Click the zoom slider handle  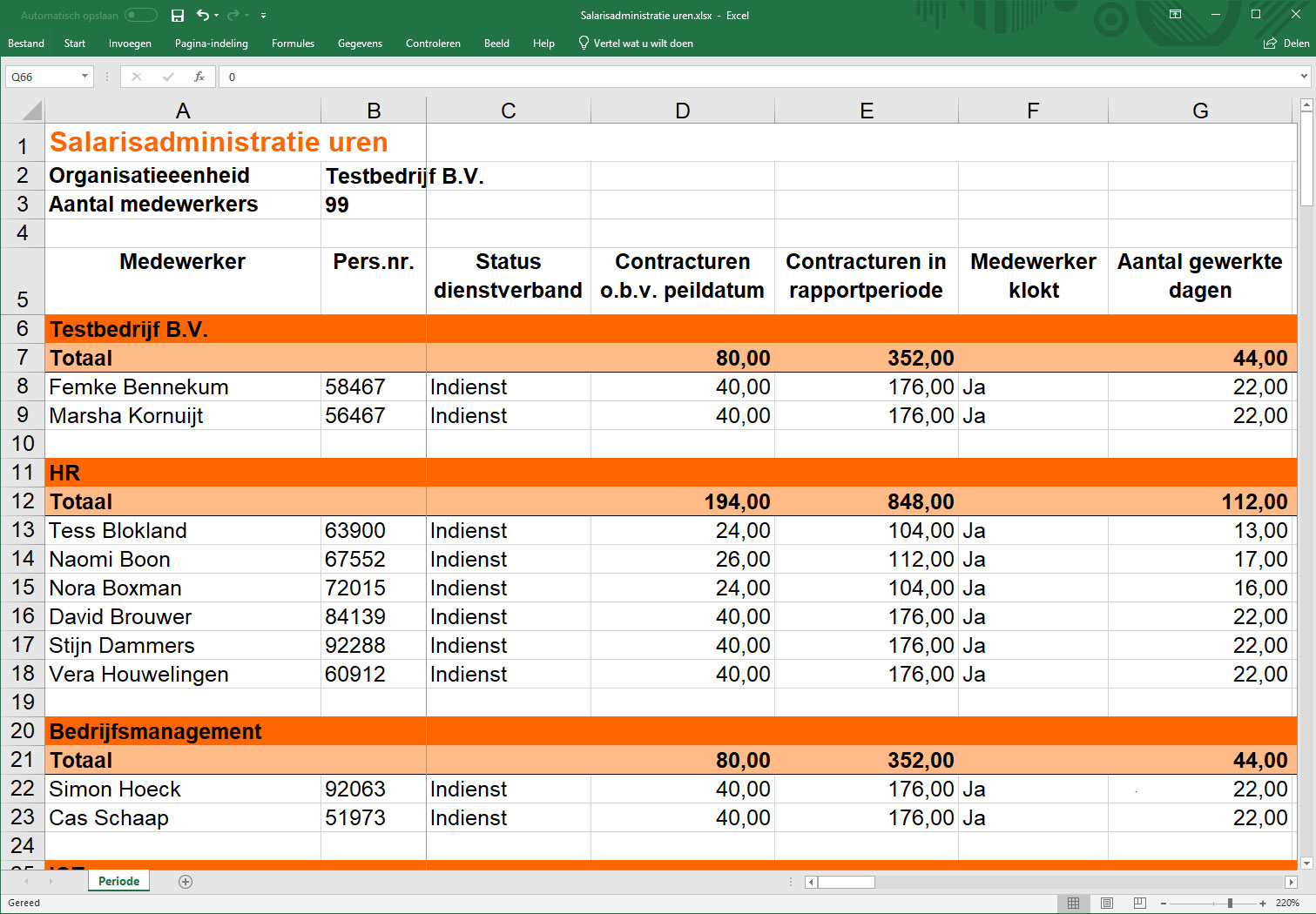coord(1230,904)
